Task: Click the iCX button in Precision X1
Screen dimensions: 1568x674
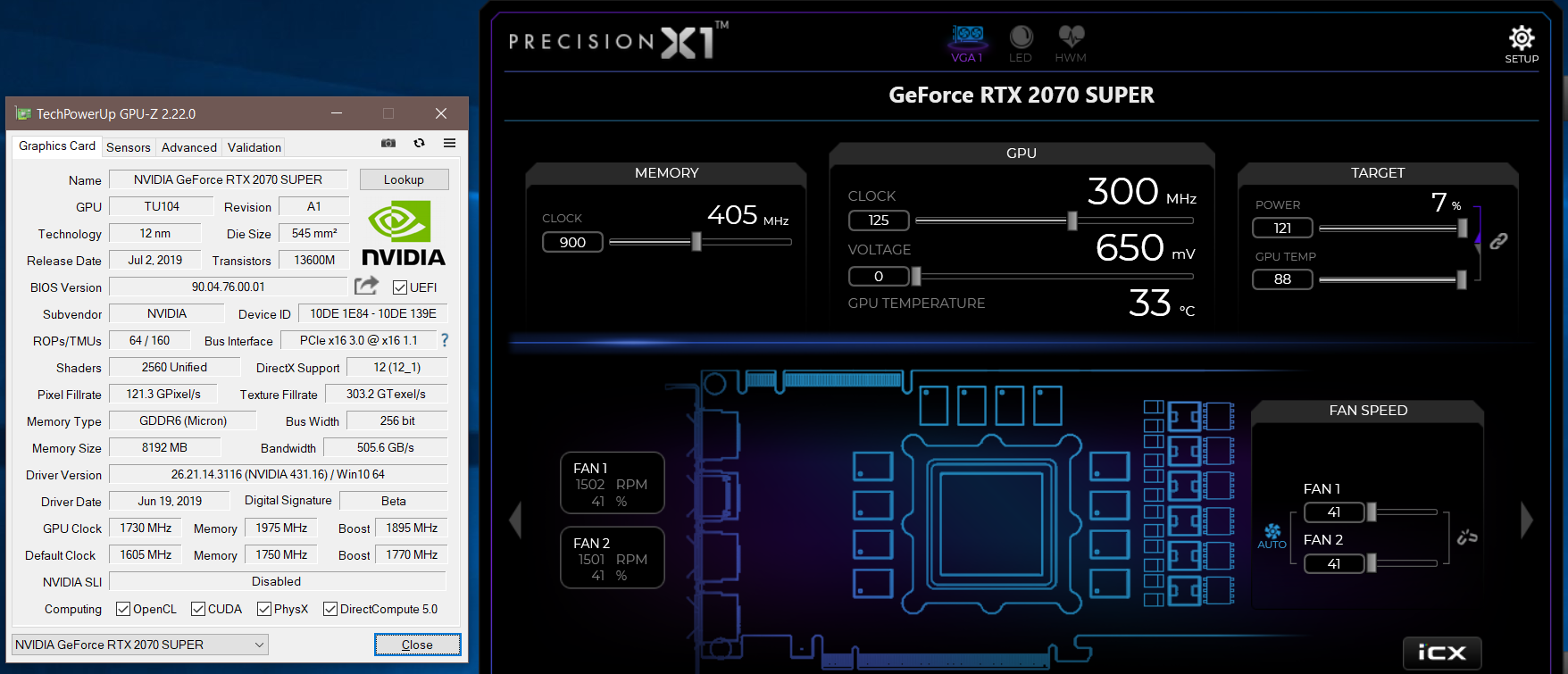Action: click(x=1442, y=653)
